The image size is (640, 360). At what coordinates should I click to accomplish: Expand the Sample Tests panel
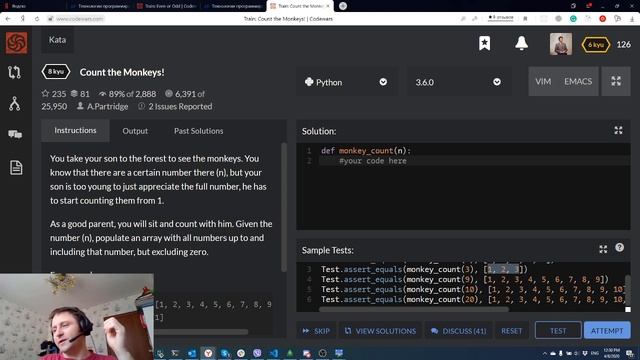coord(603,249)
